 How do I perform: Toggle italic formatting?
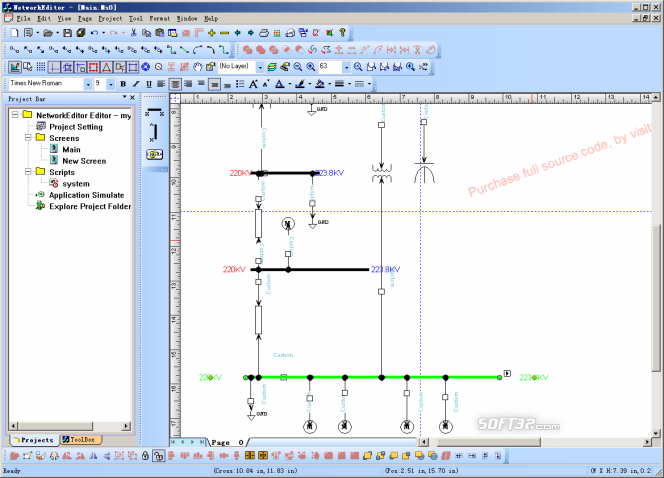coord(136,84)
